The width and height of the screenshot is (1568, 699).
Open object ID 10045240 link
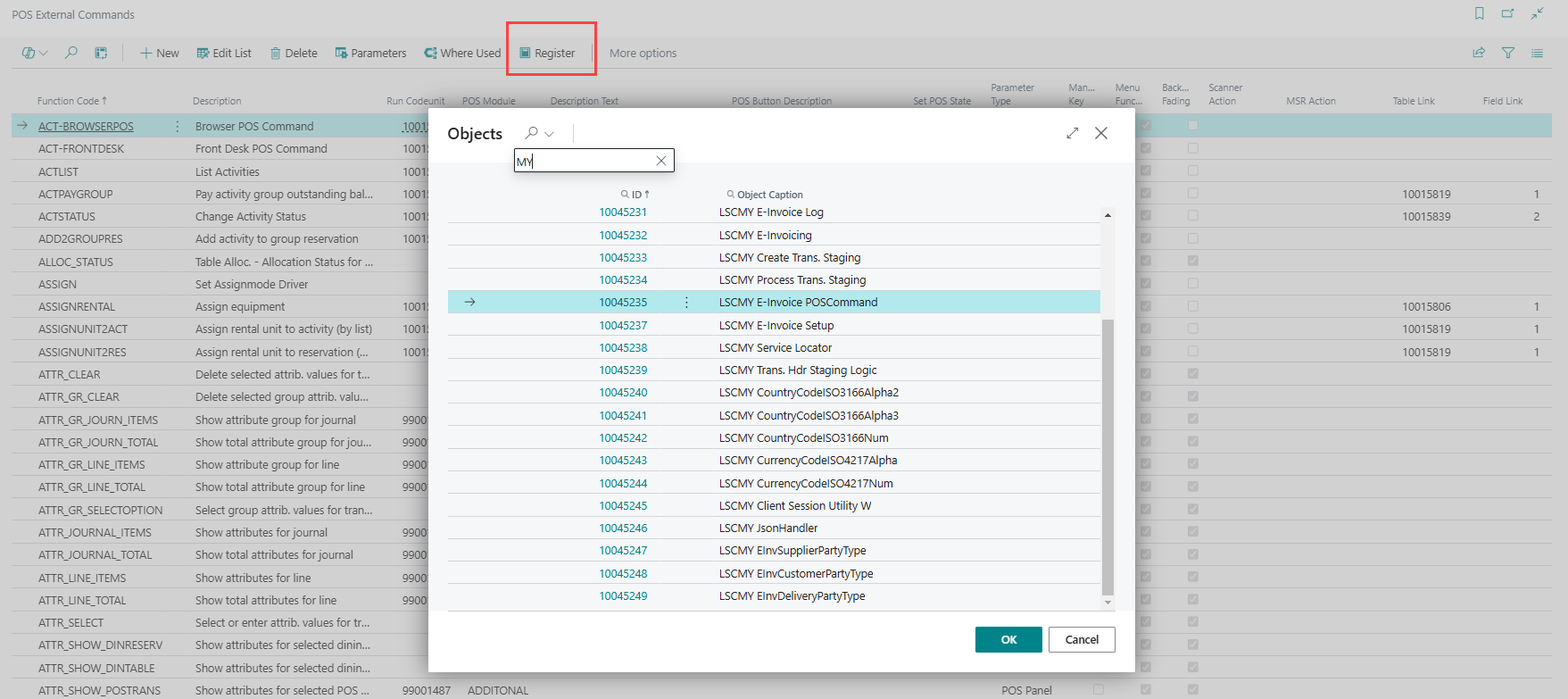pyautogui.click(x=623, y=393)
